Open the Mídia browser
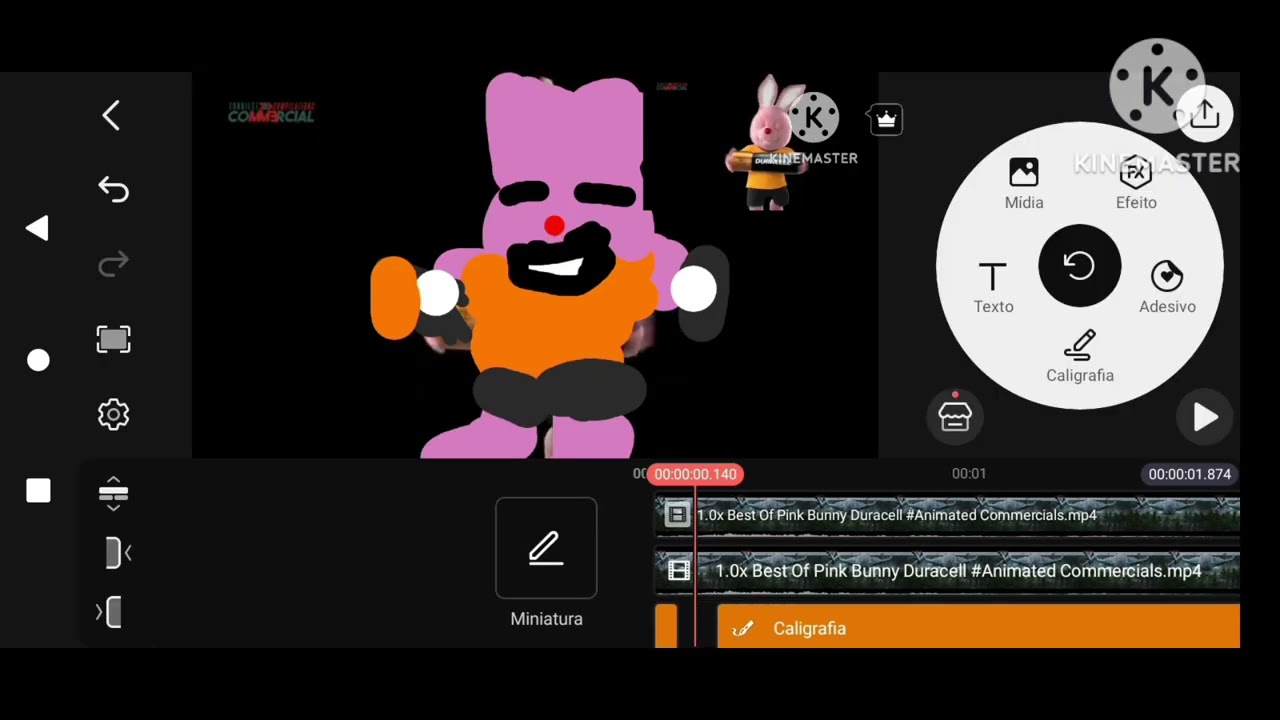Image resolution: width=1280 pixels, height=720 pixels. coord(1023,184)
